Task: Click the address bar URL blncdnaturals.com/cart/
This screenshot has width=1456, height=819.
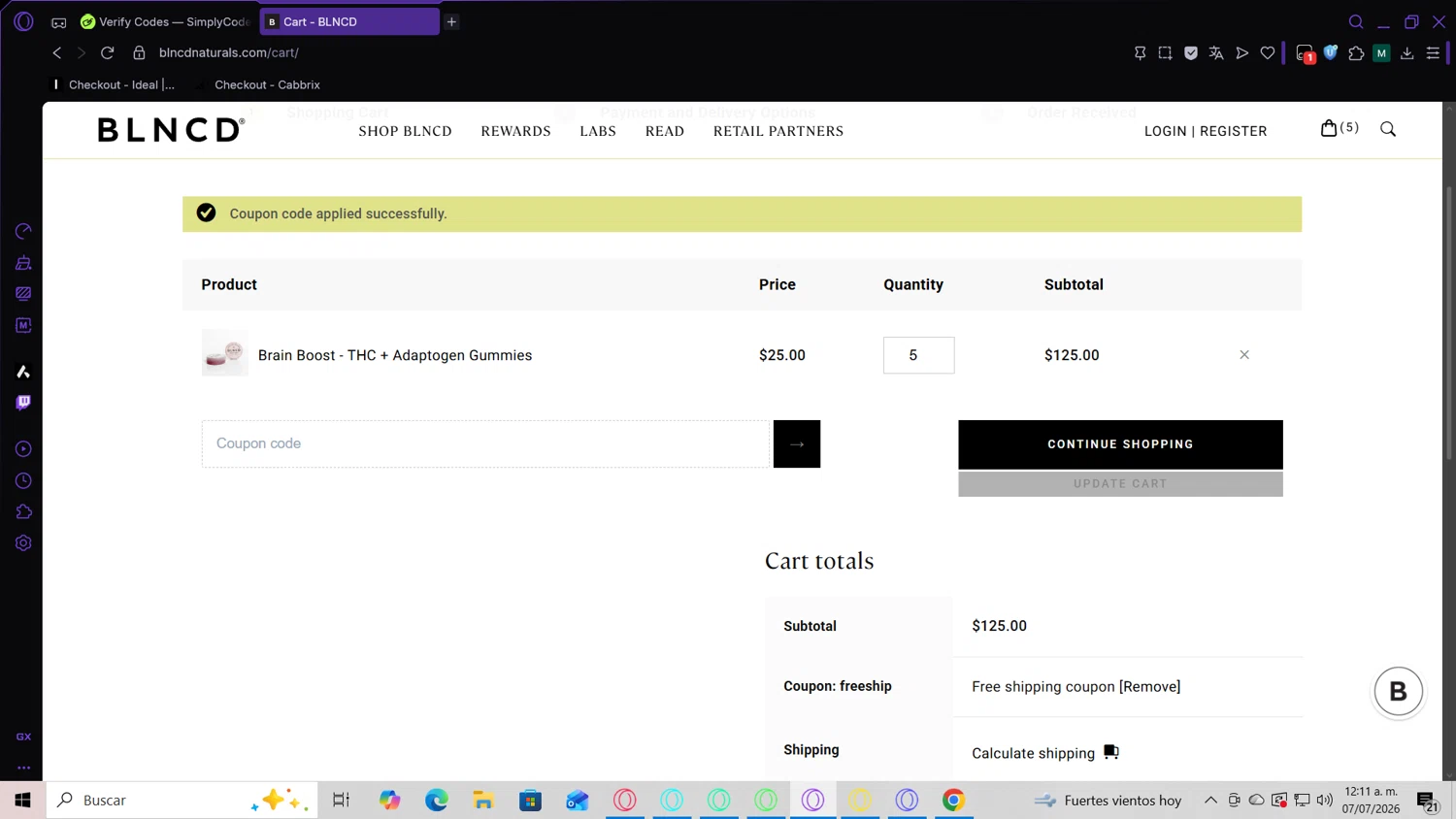Action: pos(229,52)
